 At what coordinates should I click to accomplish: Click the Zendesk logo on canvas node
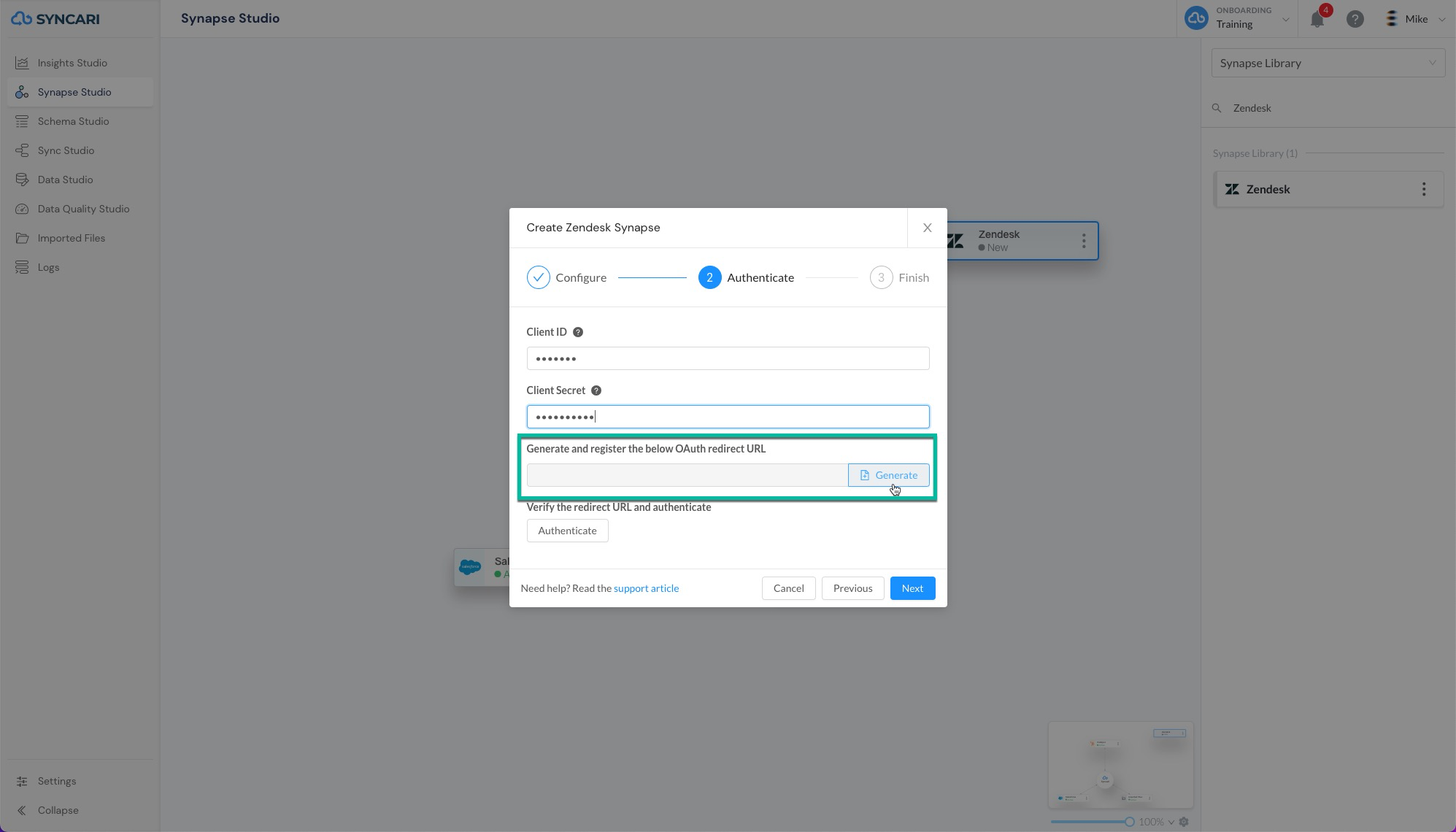(x=955, y=240)
